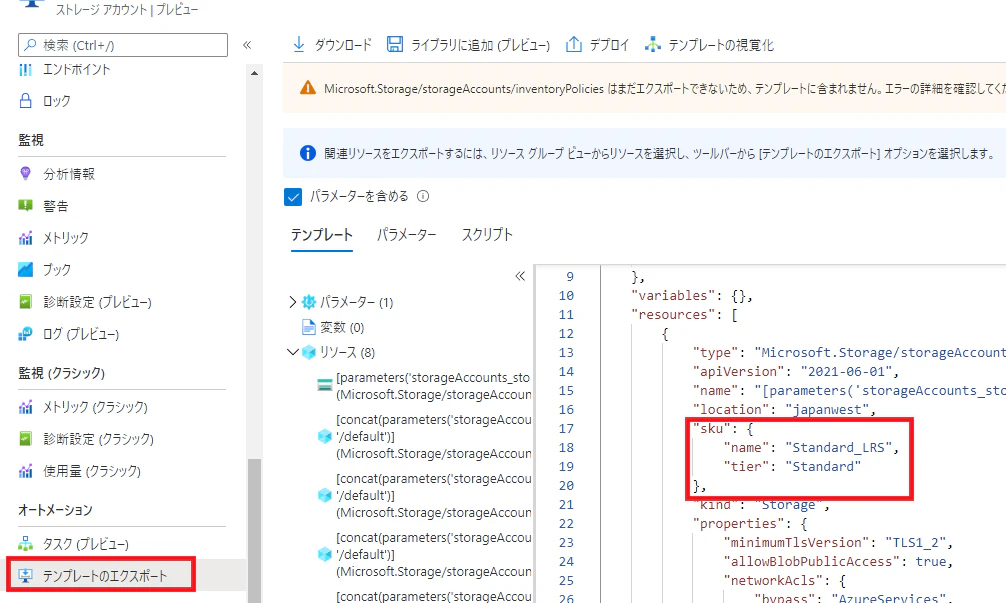Click the メトリック (クラシック) icon
This screenshot has width=1006, height=603.
pos(25,407)
